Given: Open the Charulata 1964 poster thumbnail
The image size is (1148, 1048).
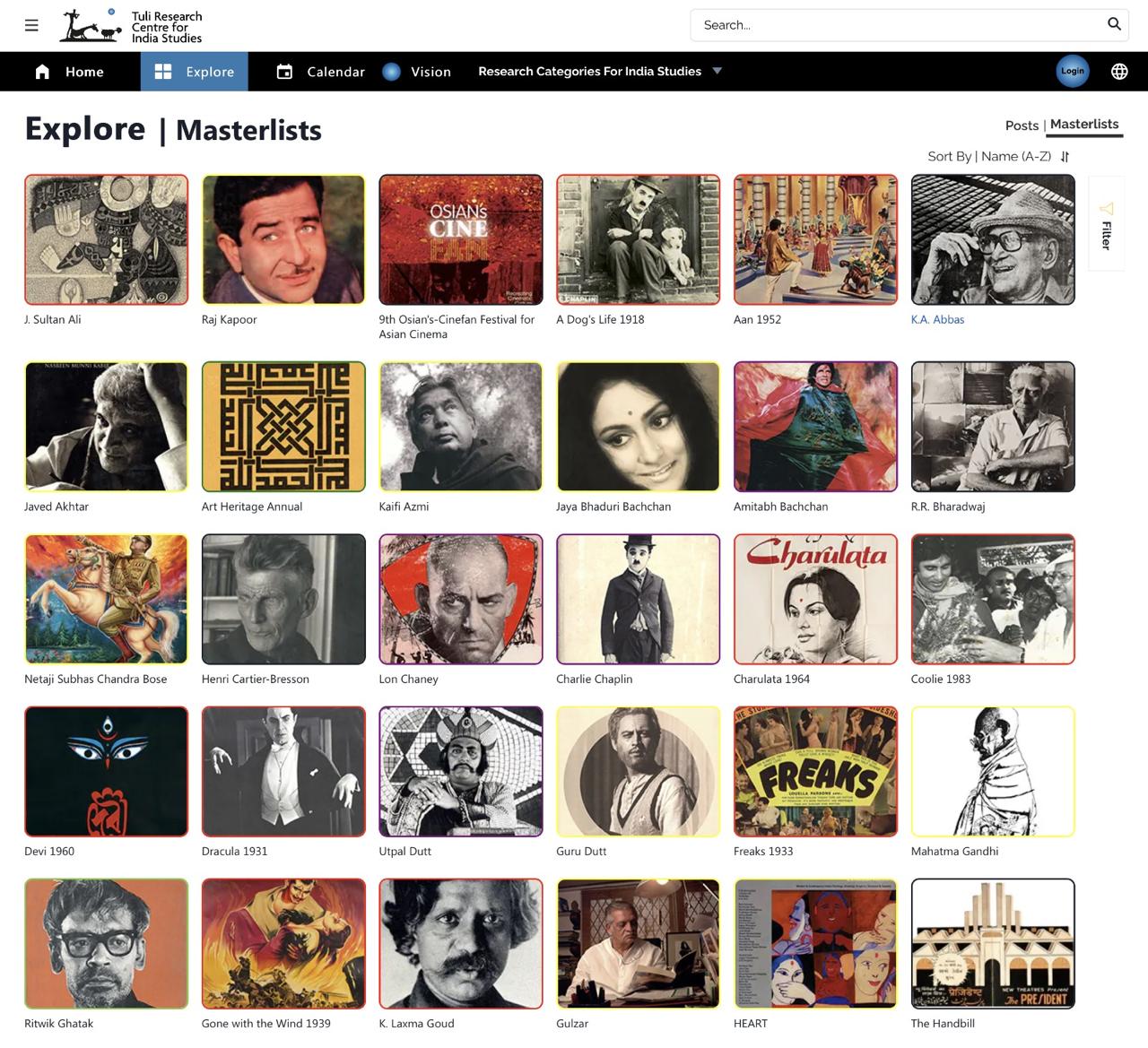Looking at the screenshot, I should [815, 599].
